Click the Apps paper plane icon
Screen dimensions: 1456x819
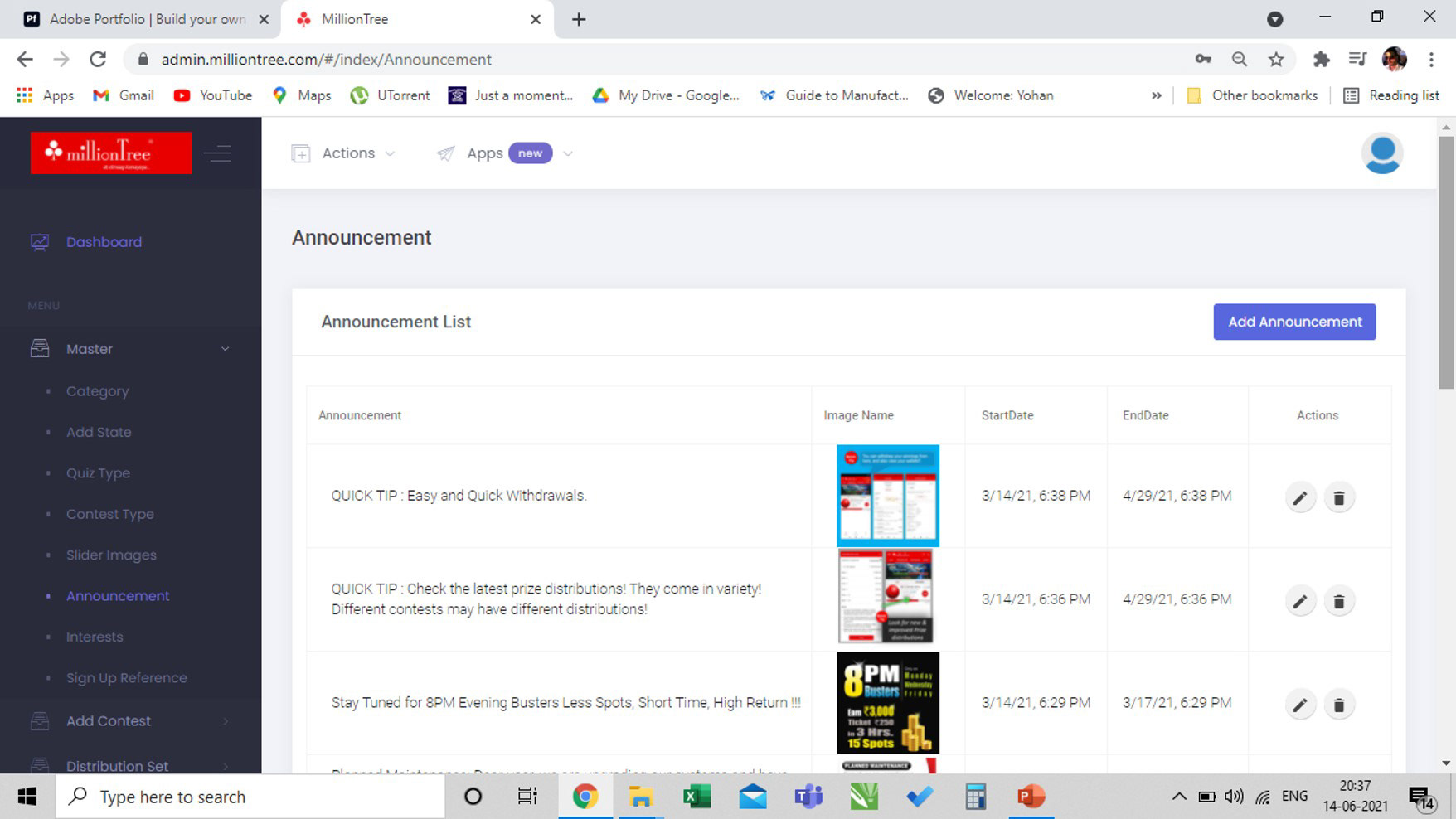(445, 153)
